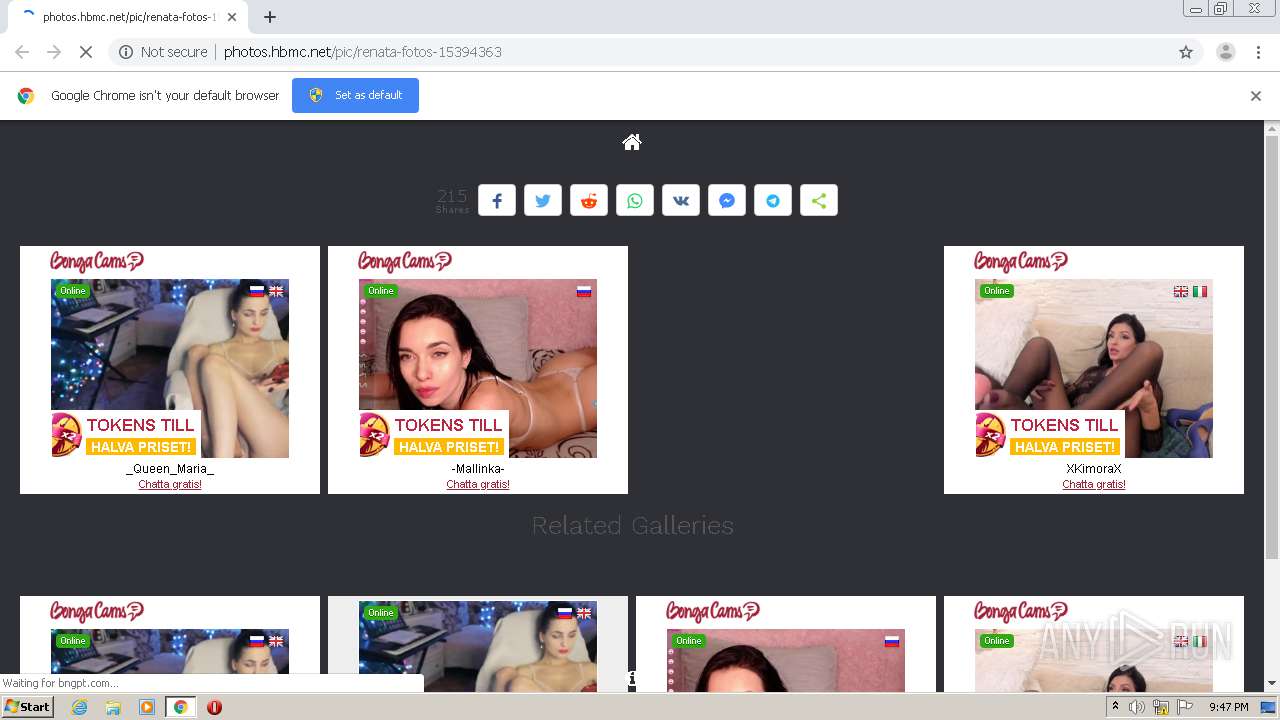
Task: Click the _Queen_Maria_ name text
Action: pyautogui.click(x=170, y=469)
